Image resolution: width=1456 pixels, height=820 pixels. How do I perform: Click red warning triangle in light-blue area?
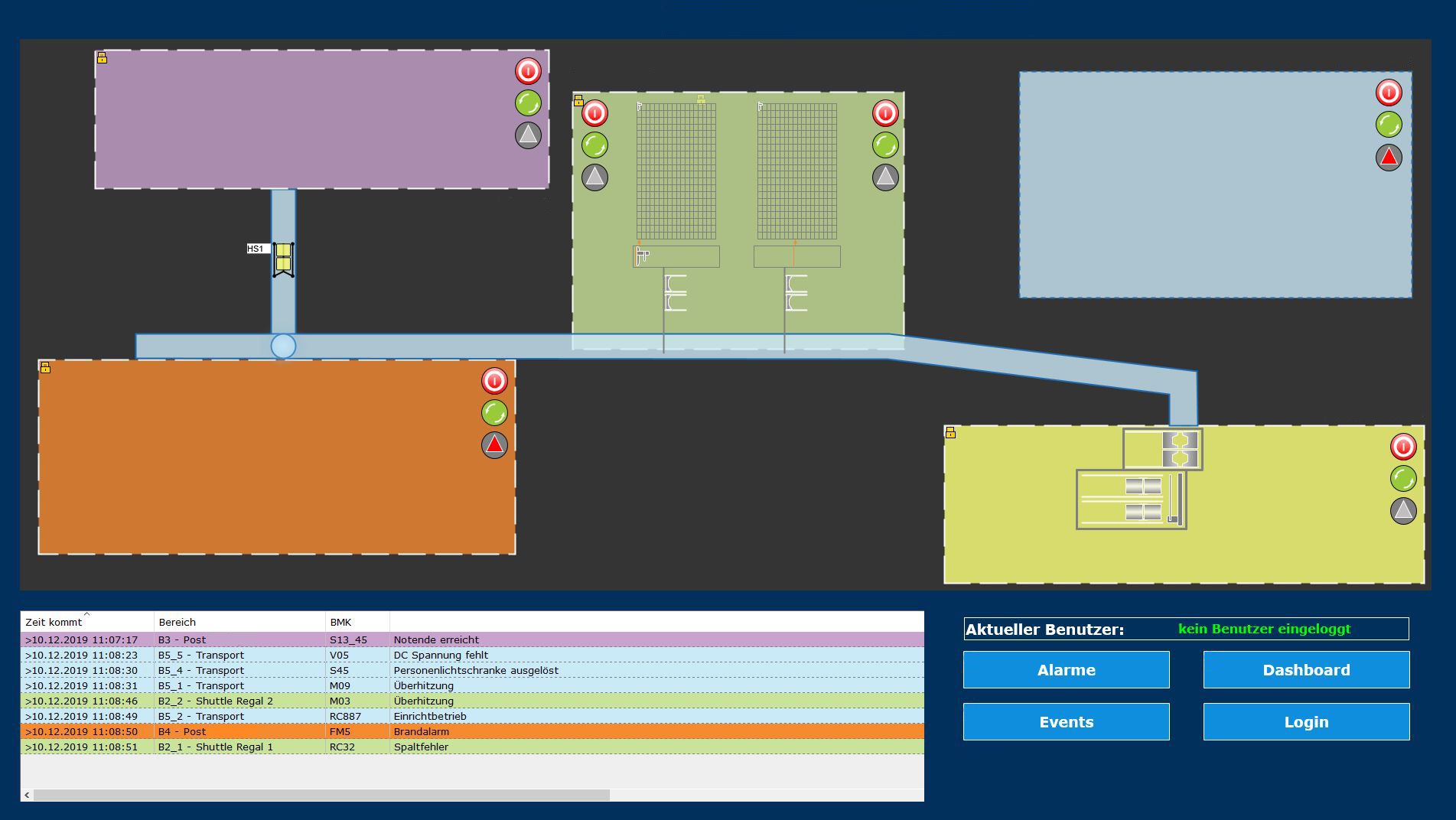1389,158
